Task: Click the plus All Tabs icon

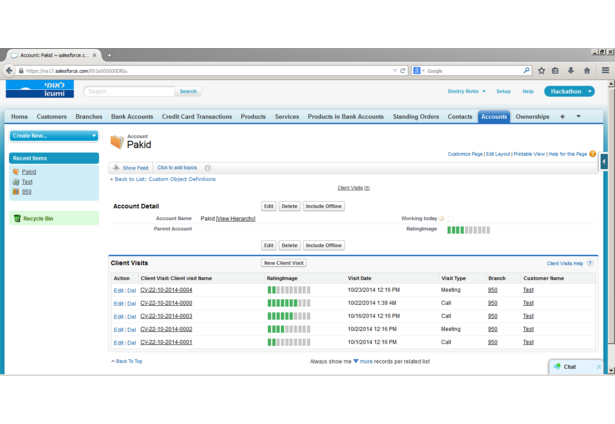Action: [x=562, y=116]
